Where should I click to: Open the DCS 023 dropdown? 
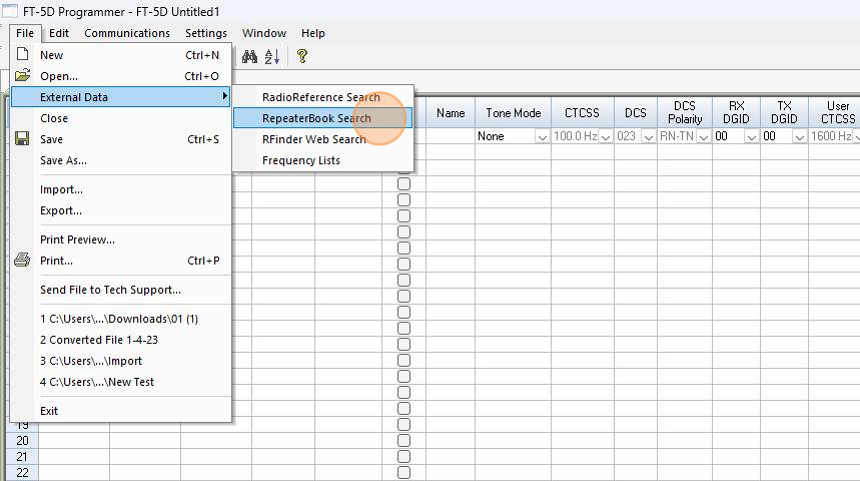(x=648, y=137)
